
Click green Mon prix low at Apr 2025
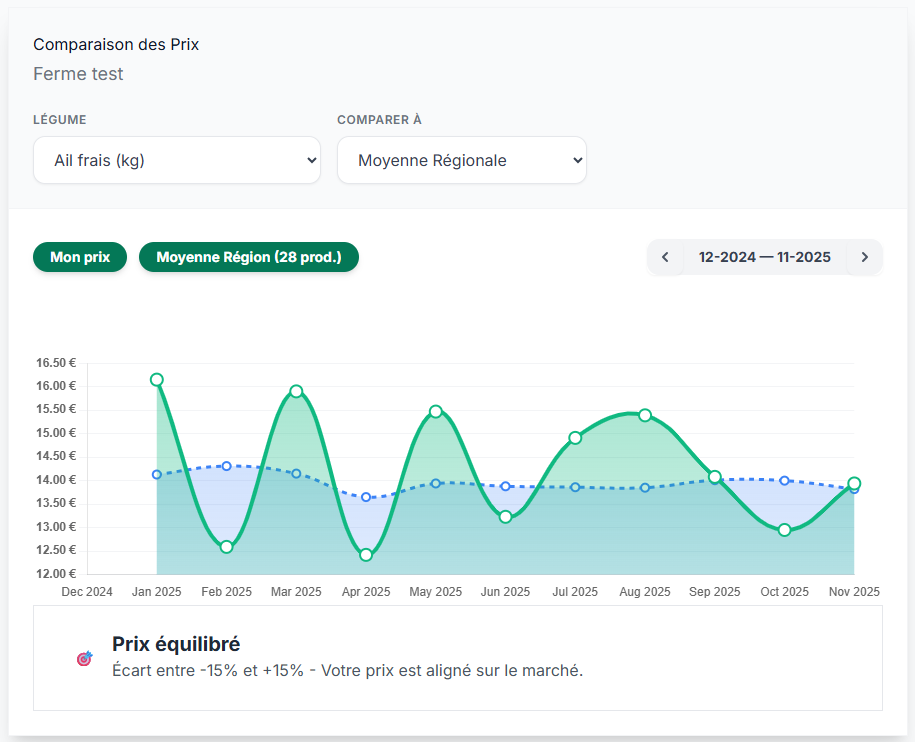(366, 555)
